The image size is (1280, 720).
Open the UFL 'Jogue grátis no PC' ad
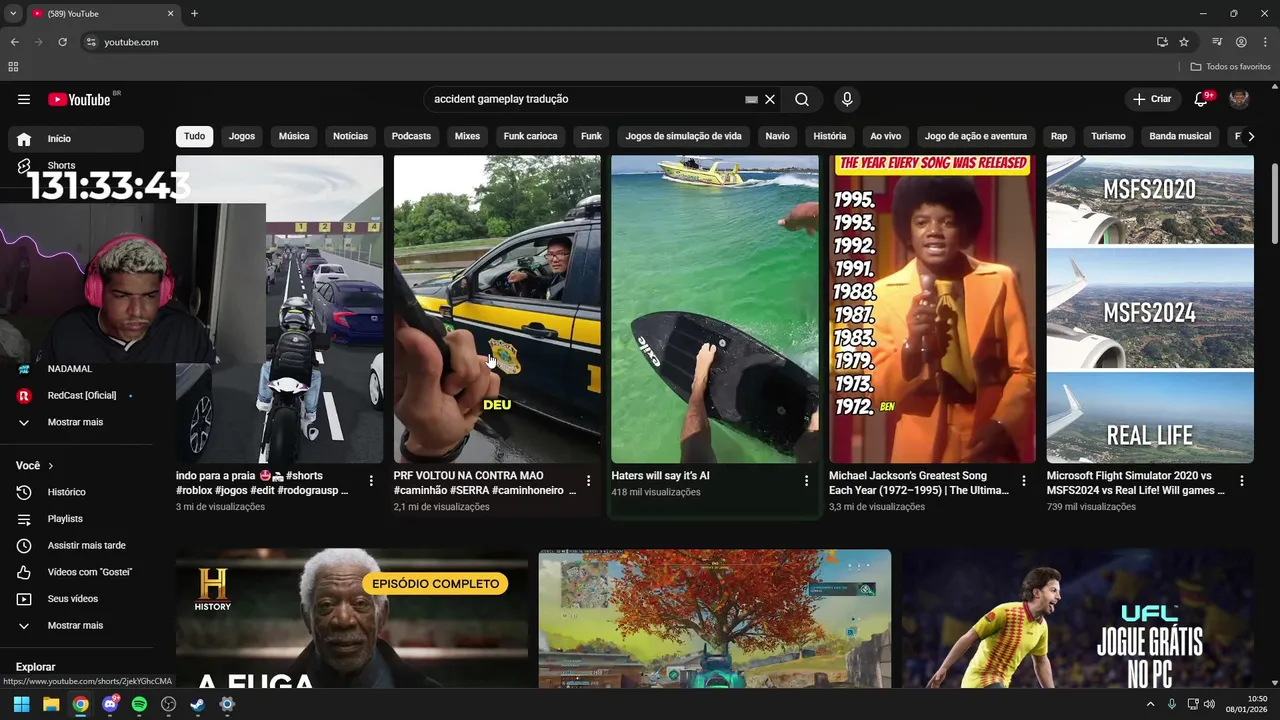(x=1078, y=618)
